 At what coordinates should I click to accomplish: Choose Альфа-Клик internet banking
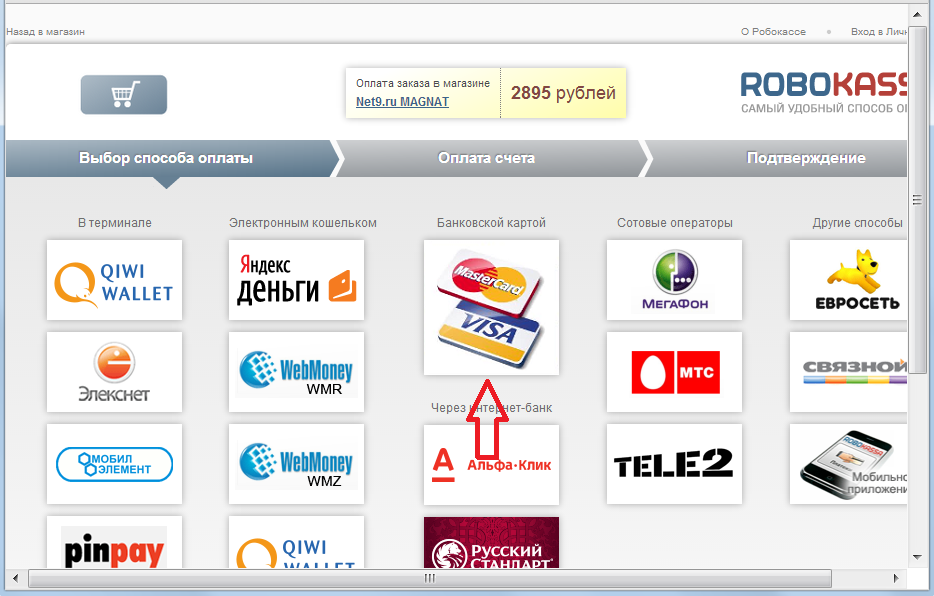click(491, 464)
